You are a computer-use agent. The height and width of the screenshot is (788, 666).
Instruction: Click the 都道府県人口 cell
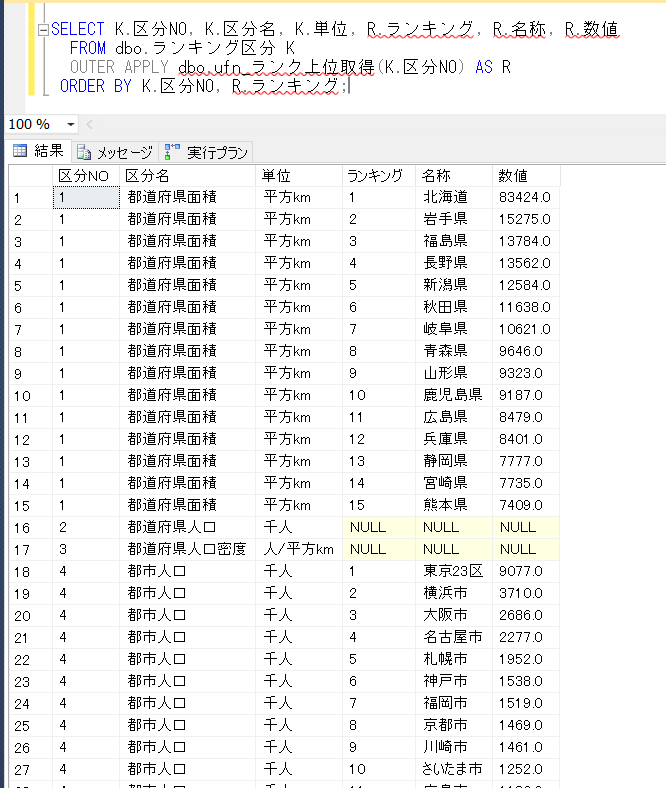pos(187,527)
